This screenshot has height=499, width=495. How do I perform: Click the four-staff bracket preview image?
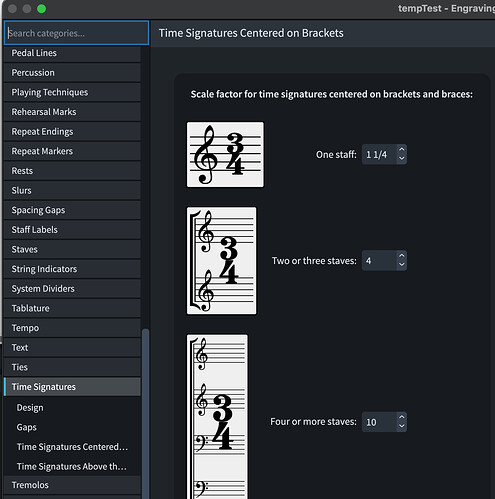217,417
